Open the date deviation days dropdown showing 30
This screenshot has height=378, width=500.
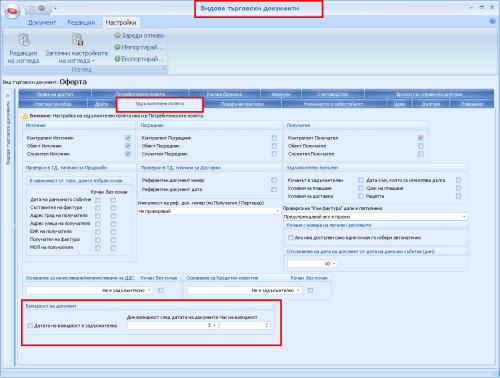(334, 264)
